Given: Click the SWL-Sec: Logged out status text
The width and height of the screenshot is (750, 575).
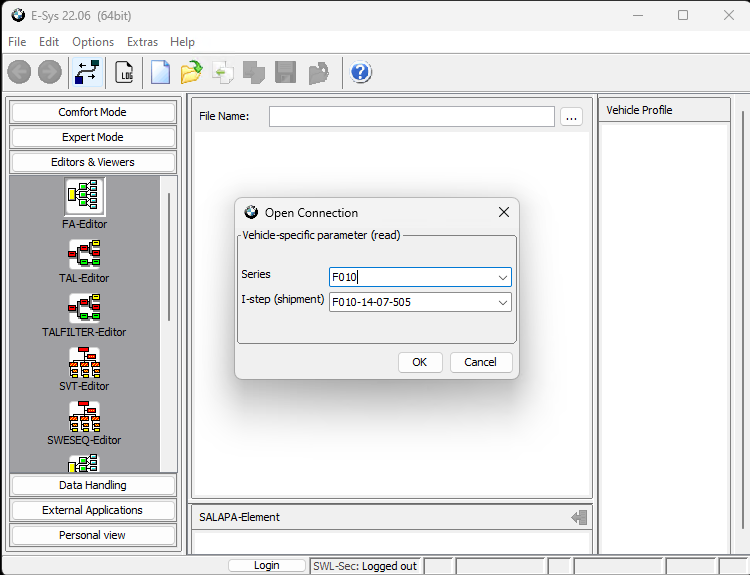Looking at the screenshot, I should [x=365, y=566].
